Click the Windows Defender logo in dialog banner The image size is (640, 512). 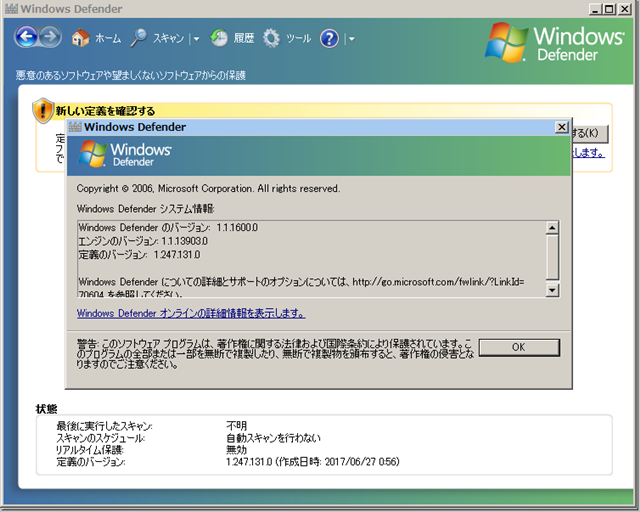click(125, 154)
